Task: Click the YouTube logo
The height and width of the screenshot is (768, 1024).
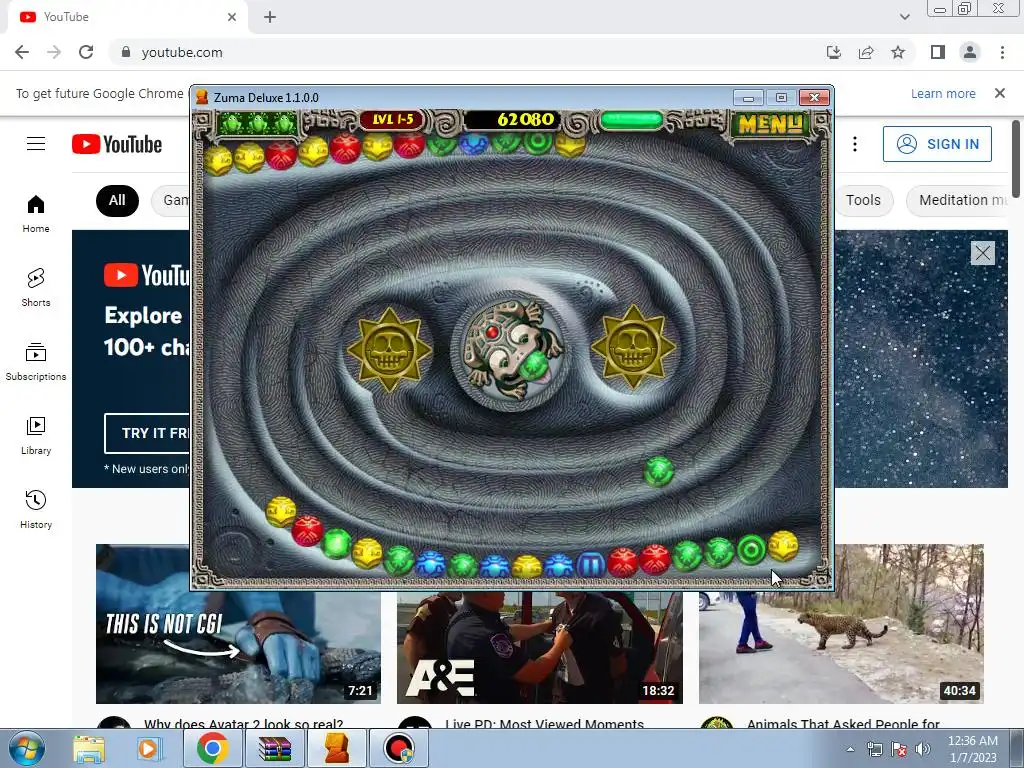Action: click(x=117, y=144)
